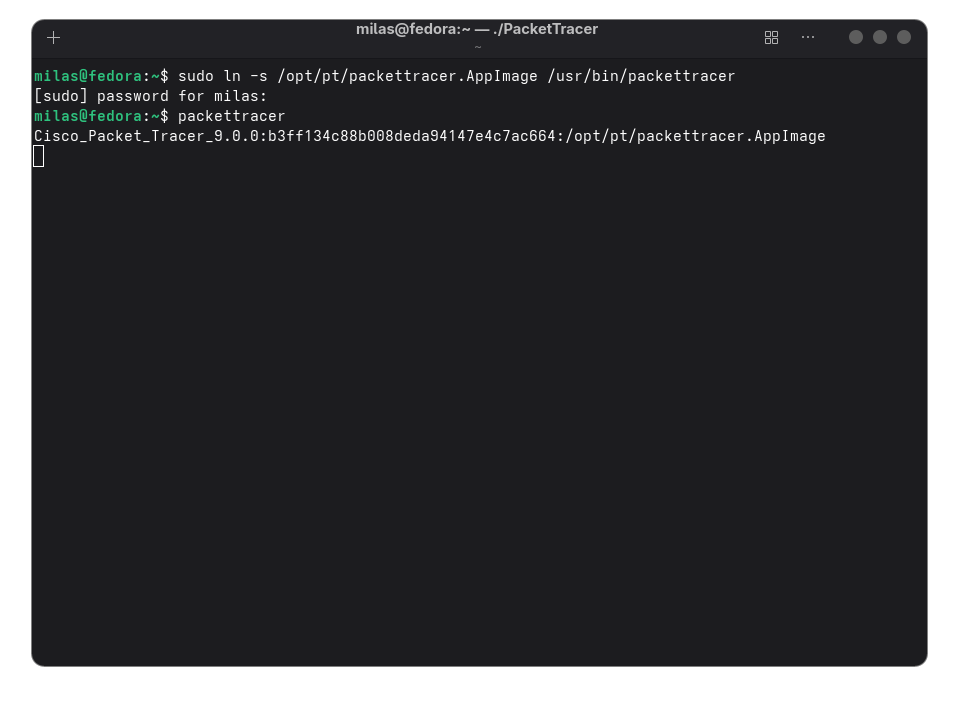Open a new terminal tab with the plus icon

click(53, 38)
